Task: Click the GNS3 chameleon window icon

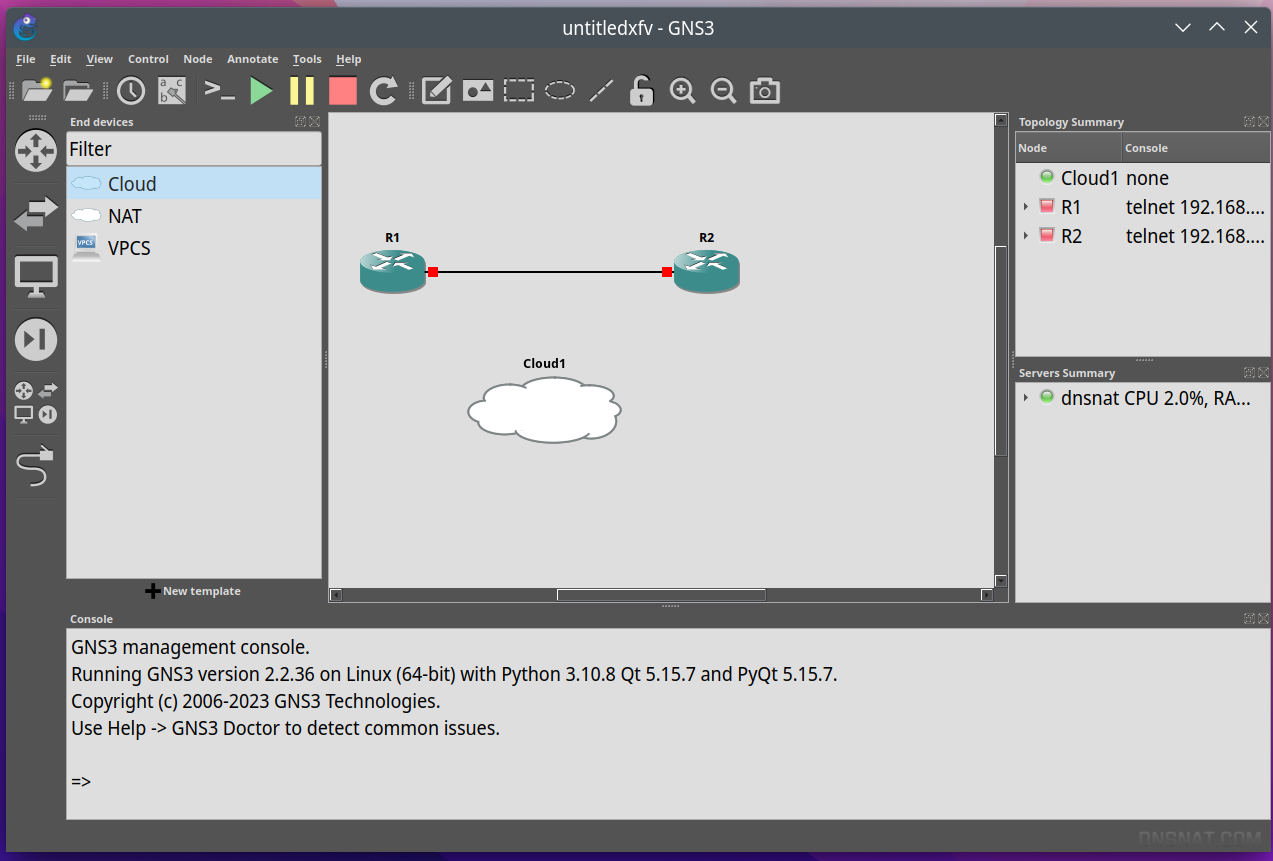Action: click(x=26, y=28)
